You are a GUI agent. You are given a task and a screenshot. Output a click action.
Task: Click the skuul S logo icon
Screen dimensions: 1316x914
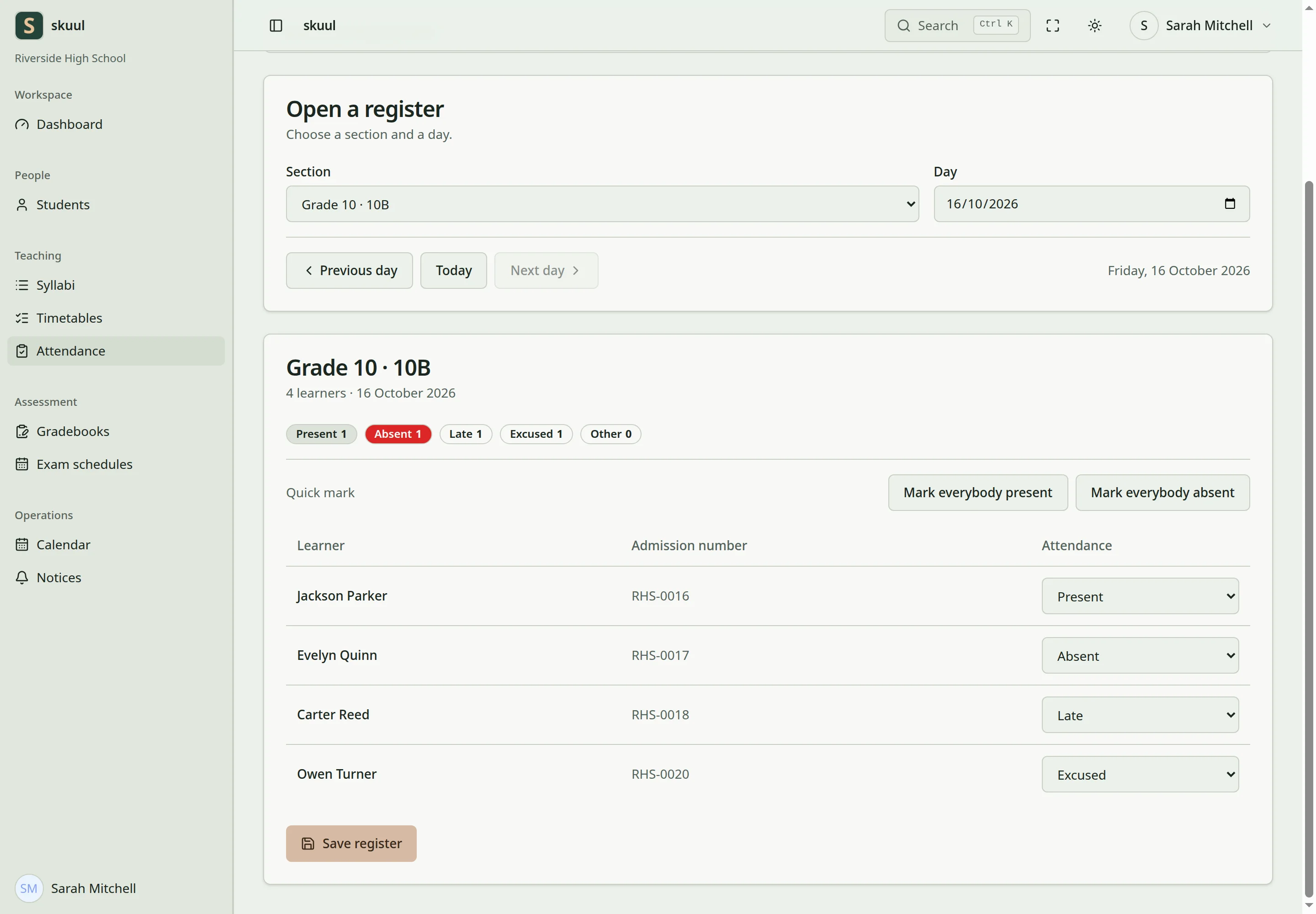pyautogui.click(x=29, y=25)
